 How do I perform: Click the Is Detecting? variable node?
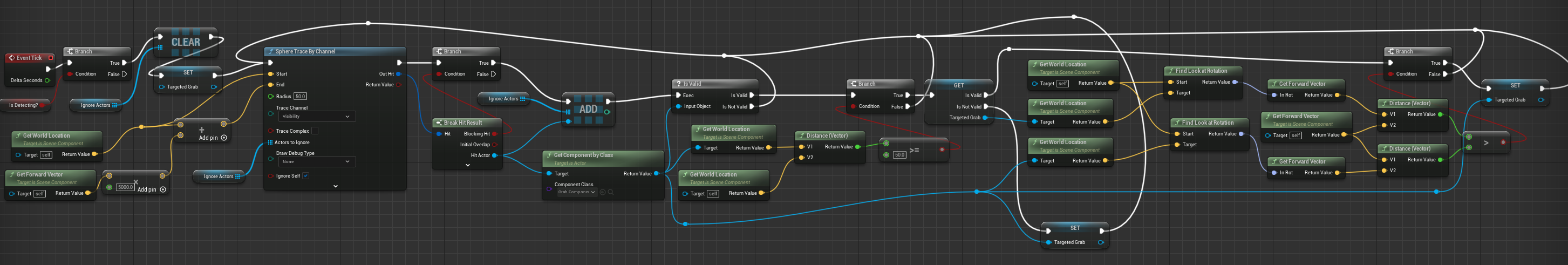[25, 105]
